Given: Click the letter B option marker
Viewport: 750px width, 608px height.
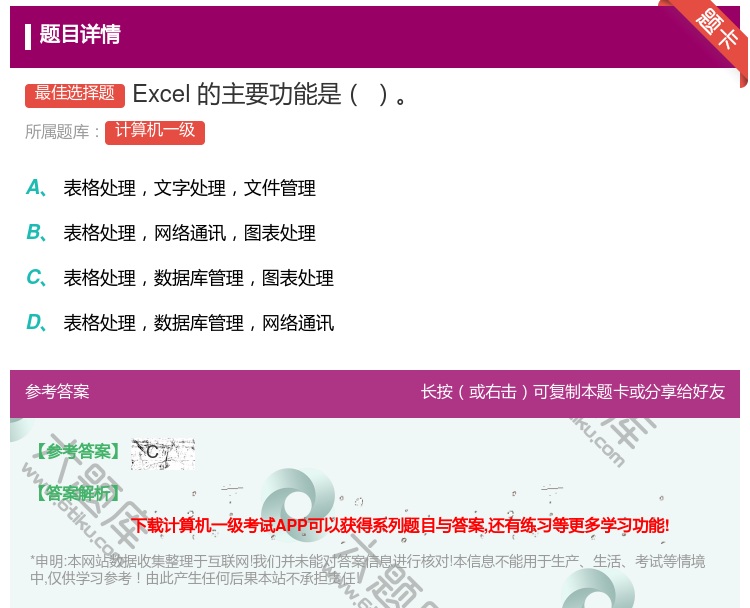Looking at the screenshot, I should (x=36, y=232).
